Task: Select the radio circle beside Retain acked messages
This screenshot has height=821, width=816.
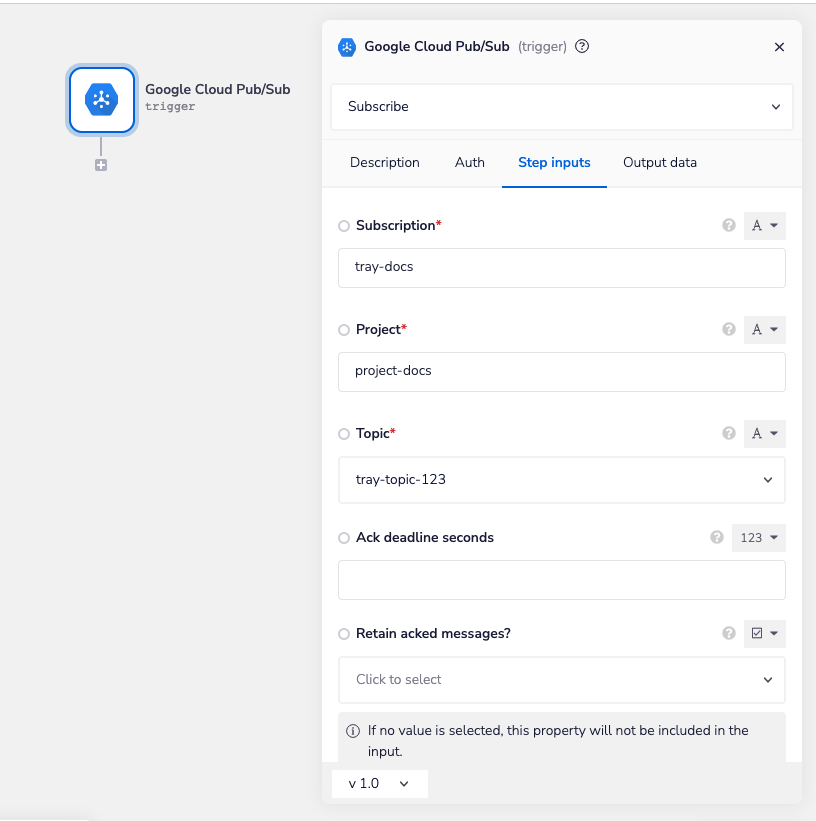Action: [x=344, y=633]
